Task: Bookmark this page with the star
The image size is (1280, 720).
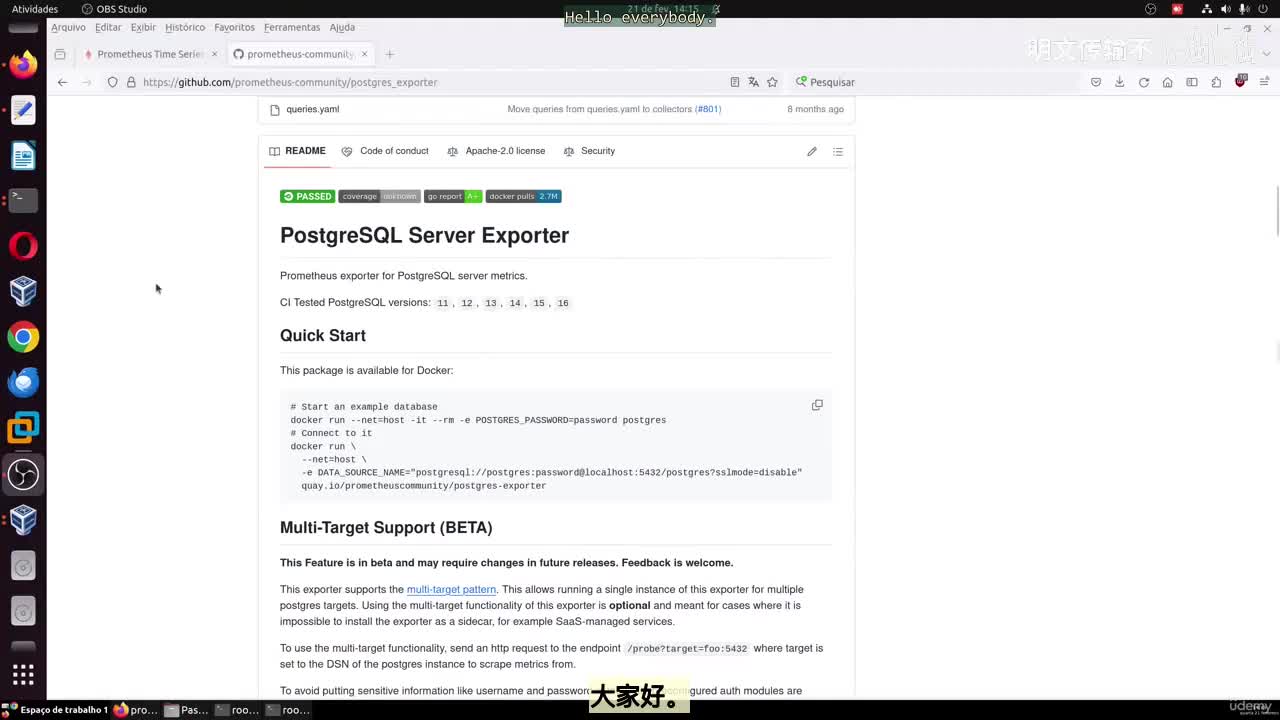Action: [x=772, y=82]
